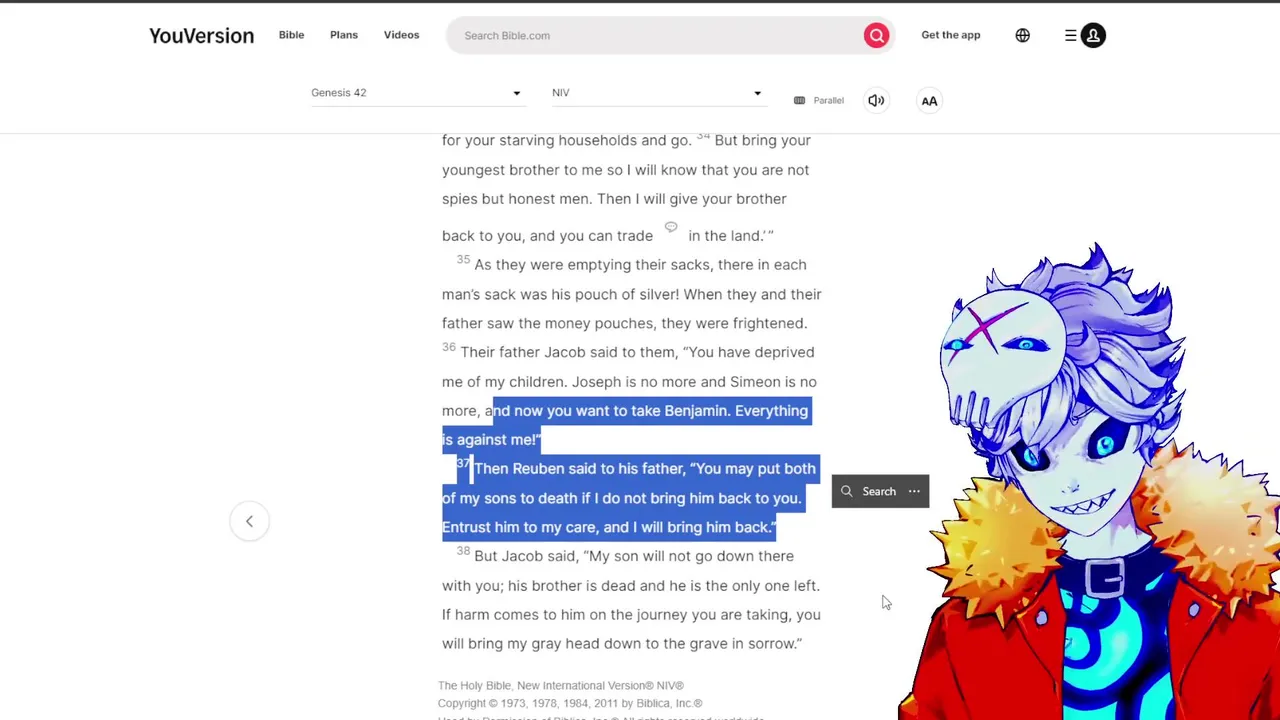Image resolution: width=1280 pixels, height=720 pixels.
Task: Open the Videos menu item
Action: (401, 35)
